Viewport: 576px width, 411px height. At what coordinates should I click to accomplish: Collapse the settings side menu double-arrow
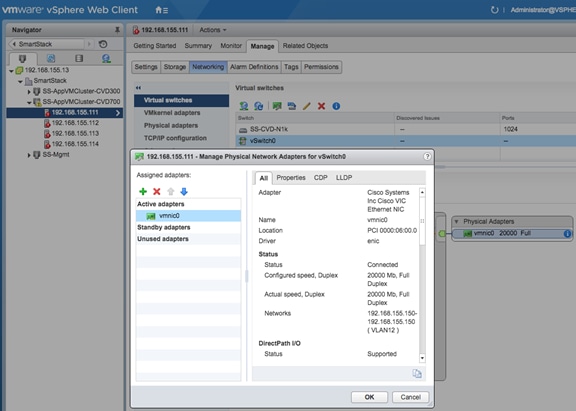click(x=138, y=88)
